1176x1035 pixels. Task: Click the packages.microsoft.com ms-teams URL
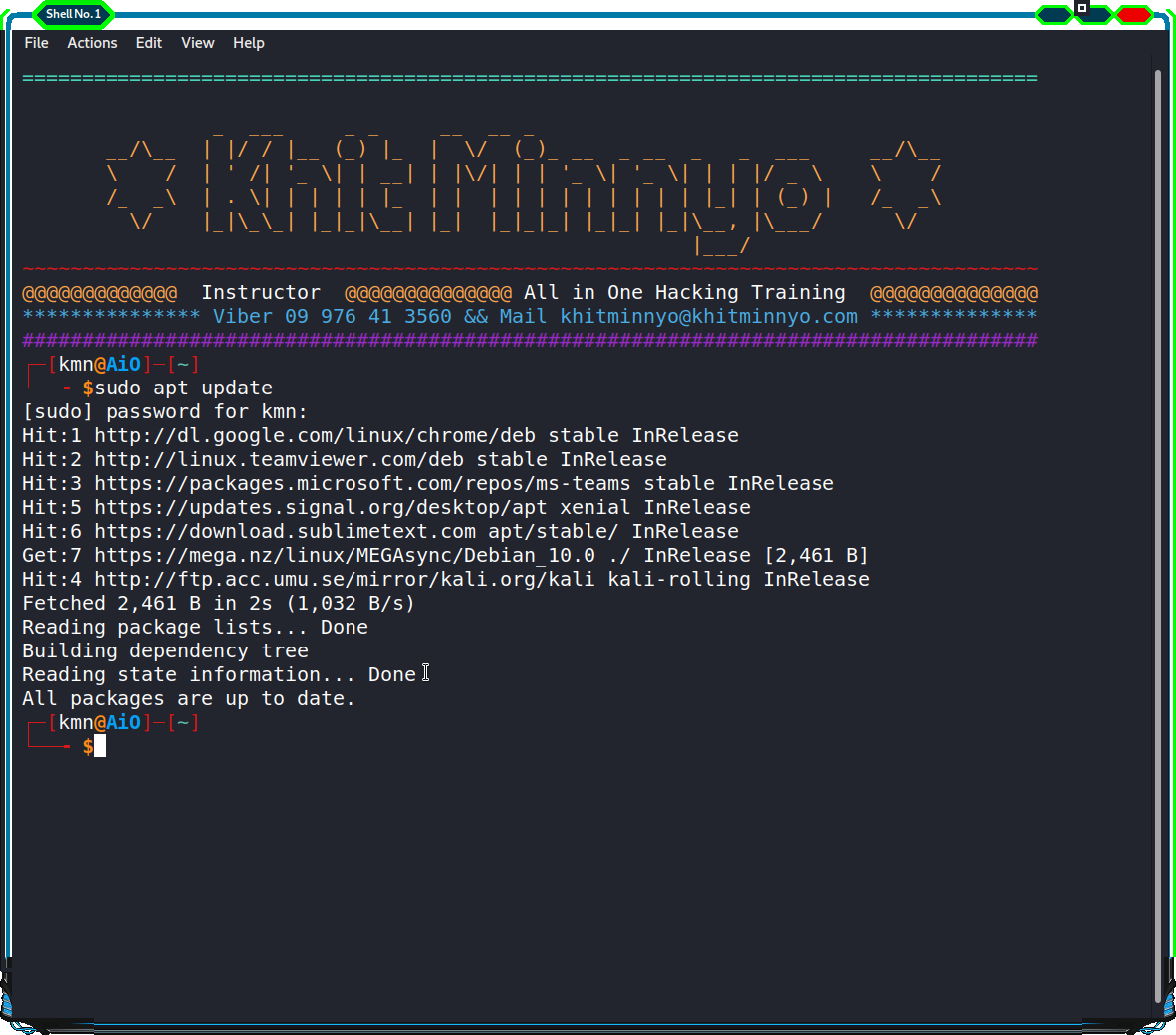[362, 483]
